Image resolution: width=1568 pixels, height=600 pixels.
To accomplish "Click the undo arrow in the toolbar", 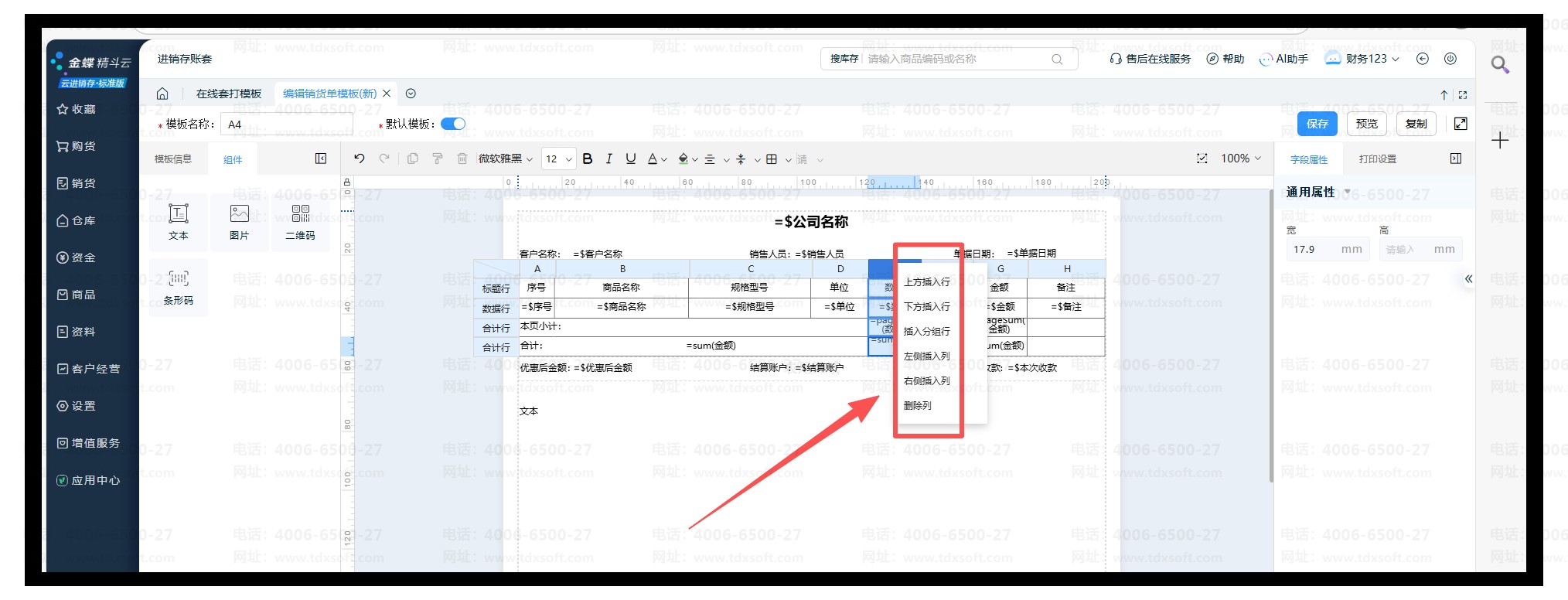I will (x=359, y=159).
